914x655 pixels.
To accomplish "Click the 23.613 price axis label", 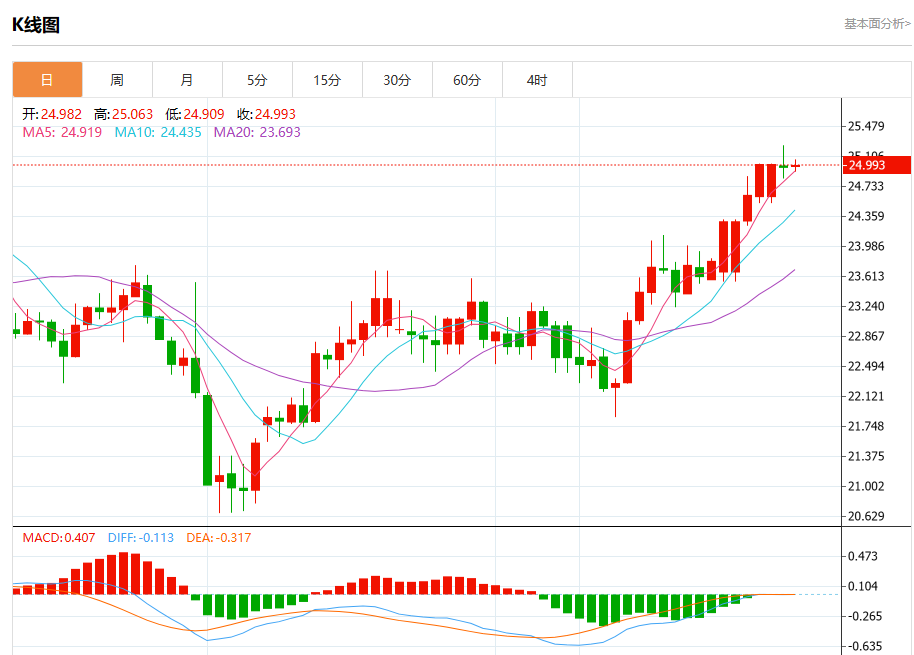I will point(866,276).
